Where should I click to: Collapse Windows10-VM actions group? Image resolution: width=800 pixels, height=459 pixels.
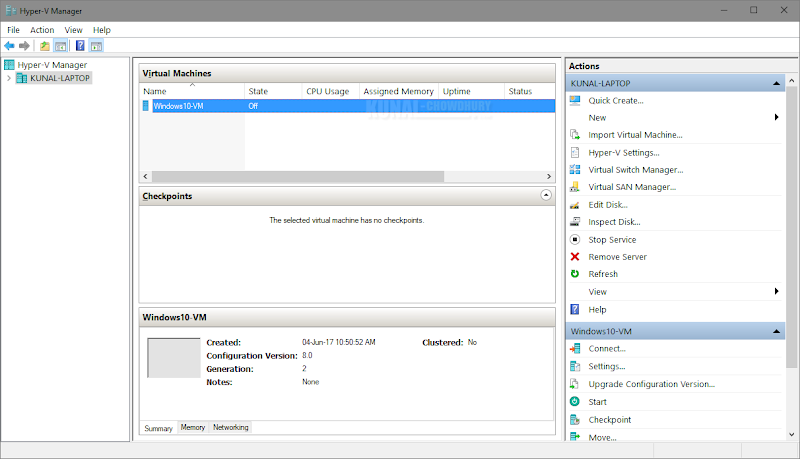[x=777, y=331]
